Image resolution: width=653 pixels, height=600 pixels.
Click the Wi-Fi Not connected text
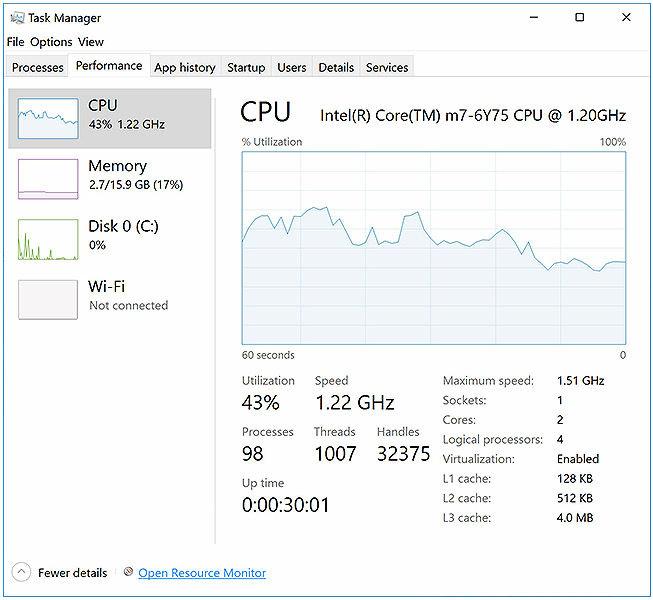point(128,306)
